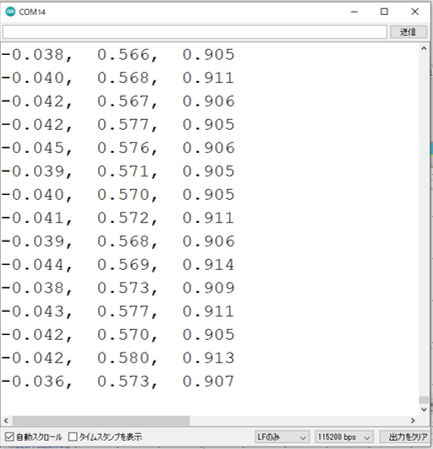433x449 pixels.
Task: Maximize the COM14 serial monitor window
Action: point(384,12)
